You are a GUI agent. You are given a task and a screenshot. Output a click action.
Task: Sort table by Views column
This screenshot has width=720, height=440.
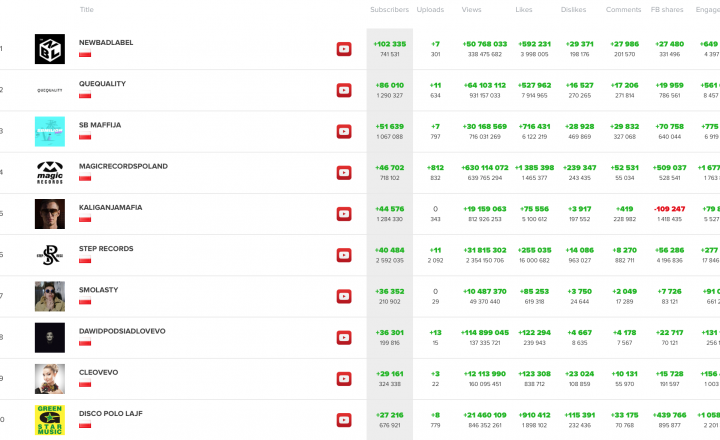pos(471,9)
